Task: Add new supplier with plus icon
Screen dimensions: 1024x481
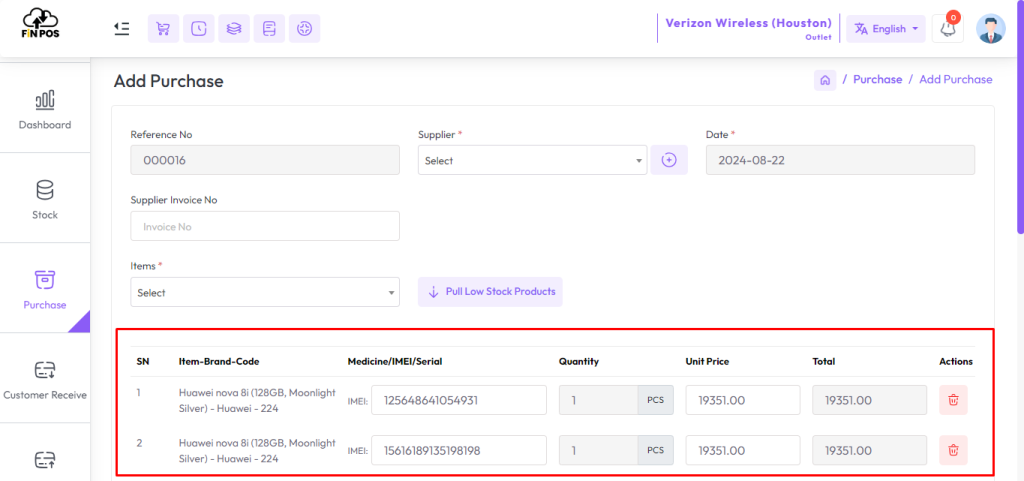Action: pos(669,160)
